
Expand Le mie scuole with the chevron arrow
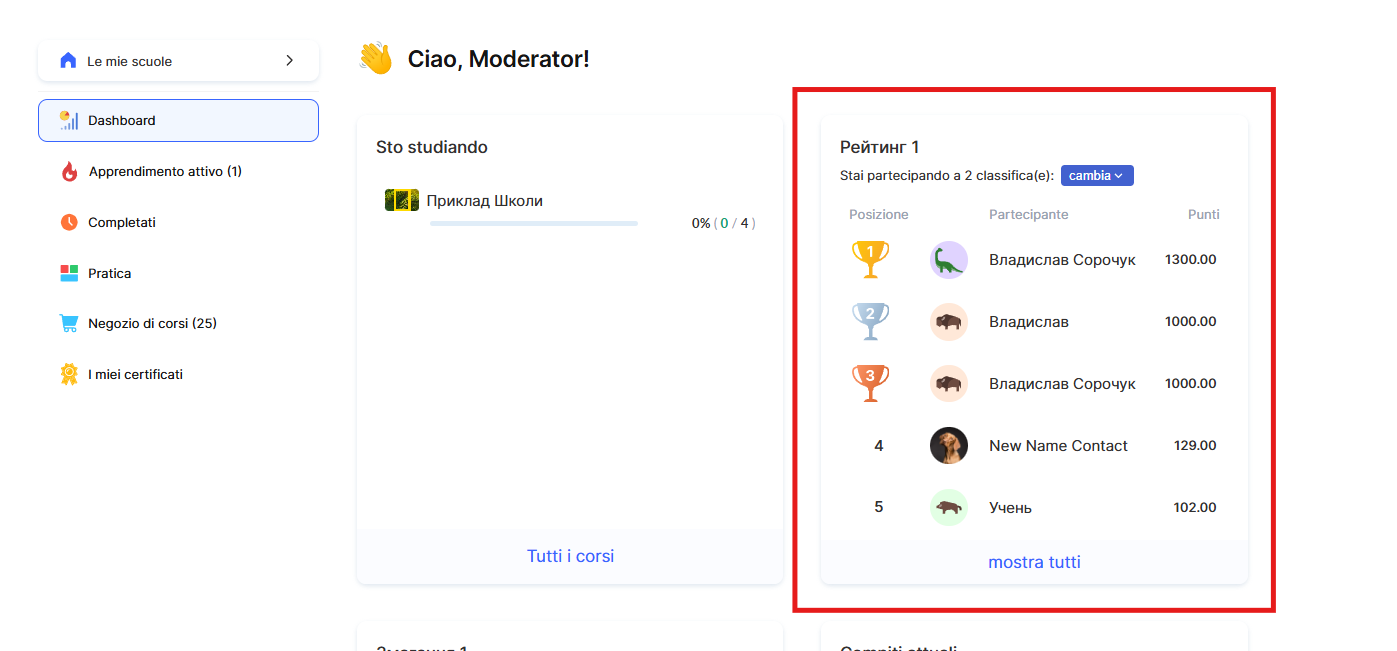point(289,61)
